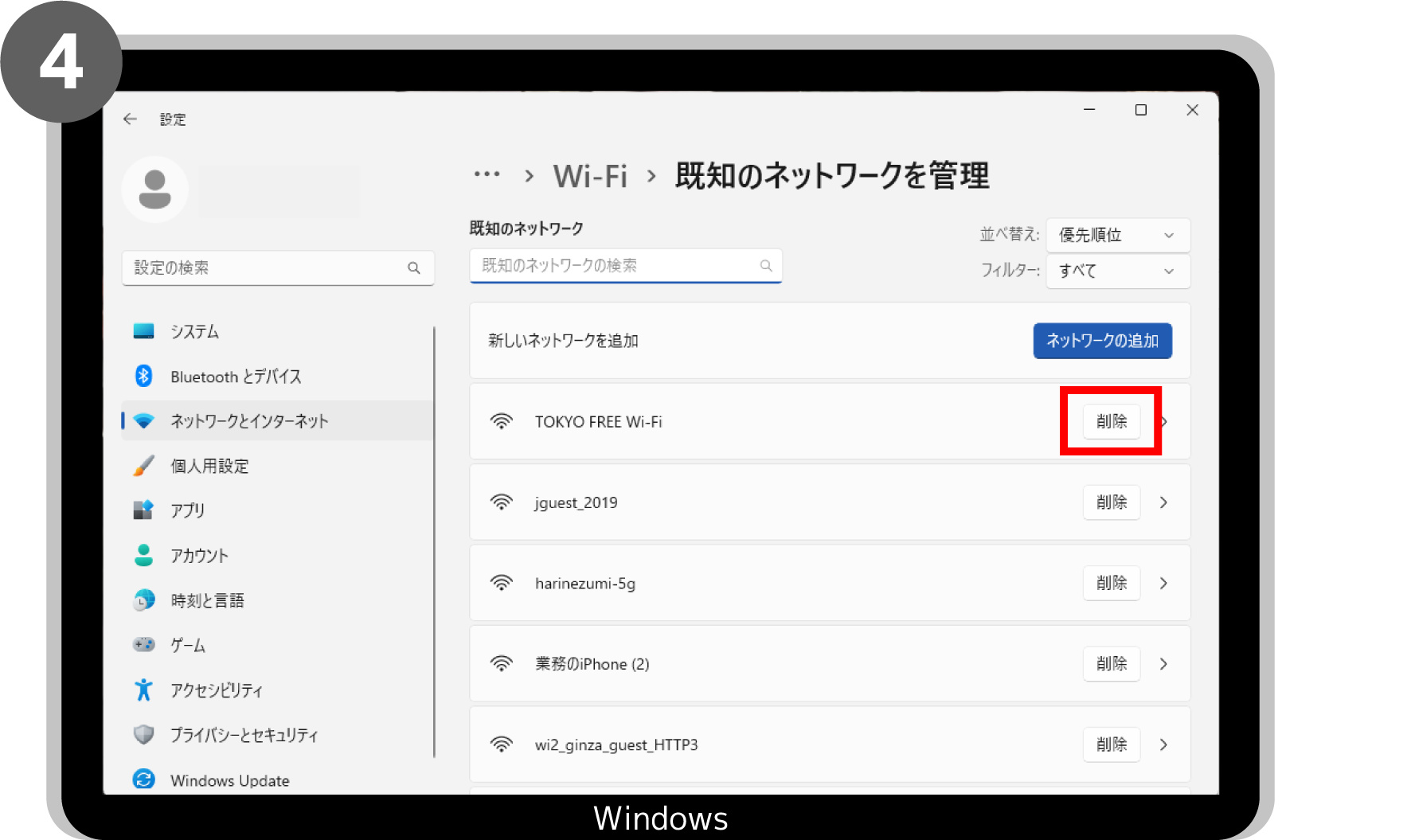
Task: Click the user profile avatar icon
Action: click(154, 189)
